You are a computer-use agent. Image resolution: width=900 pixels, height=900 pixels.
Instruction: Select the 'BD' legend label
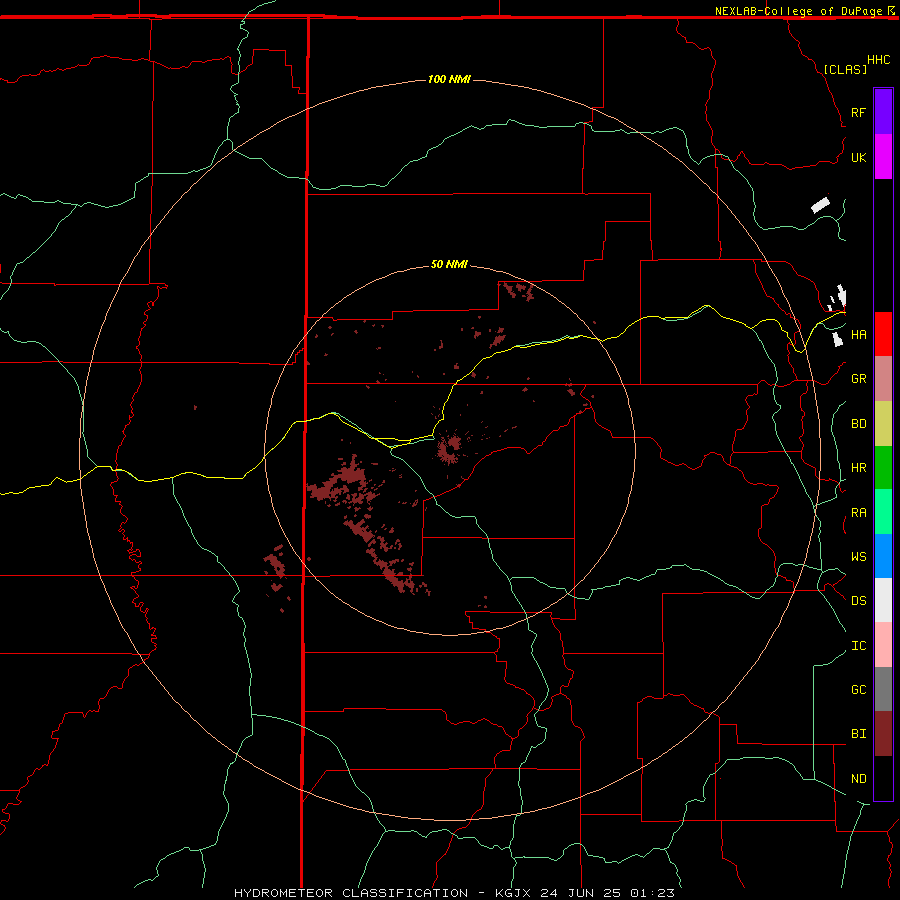click(x=858, y=424)
